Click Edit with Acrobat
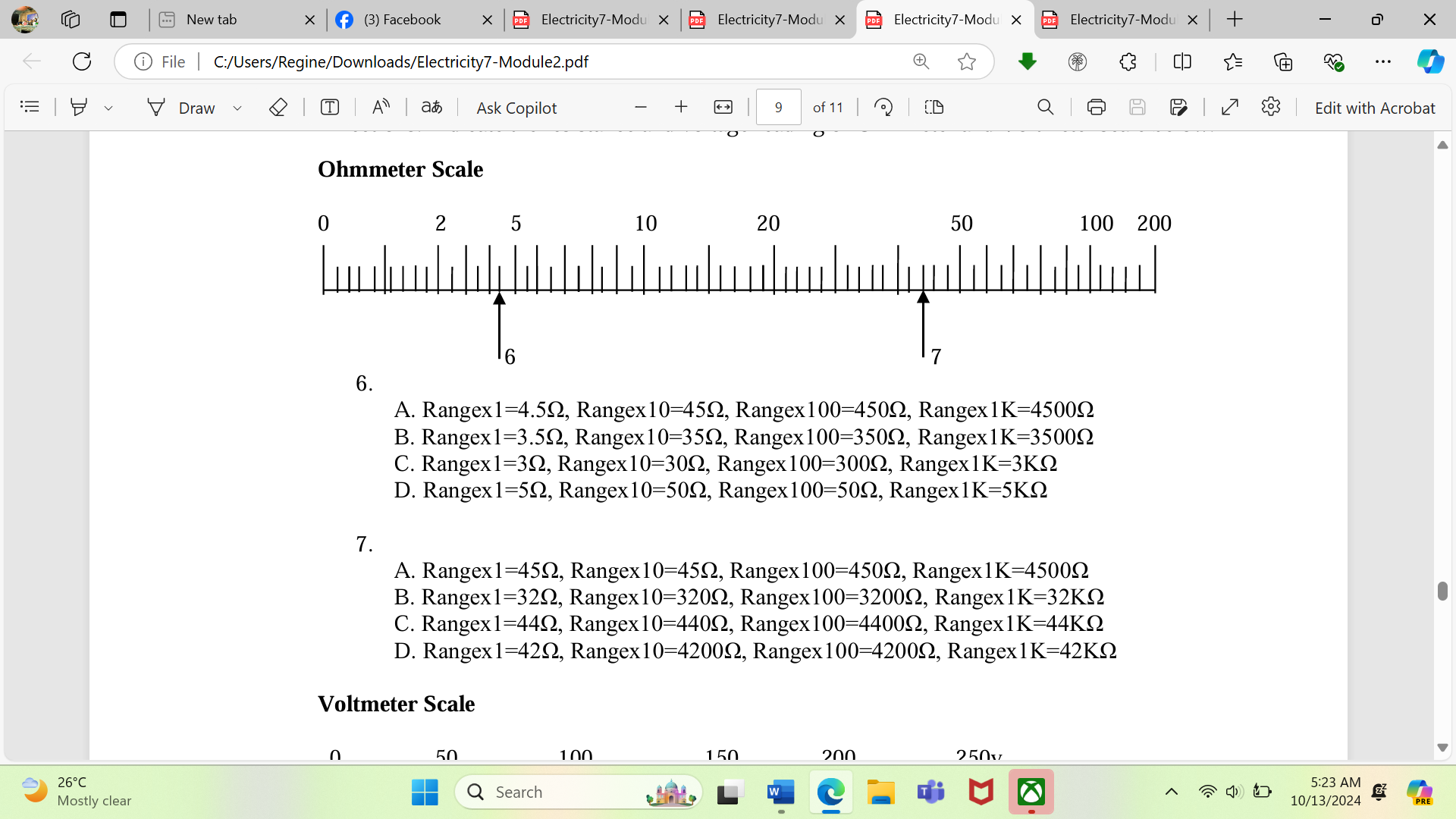The image size is (1456, 819). (1374, 108)
